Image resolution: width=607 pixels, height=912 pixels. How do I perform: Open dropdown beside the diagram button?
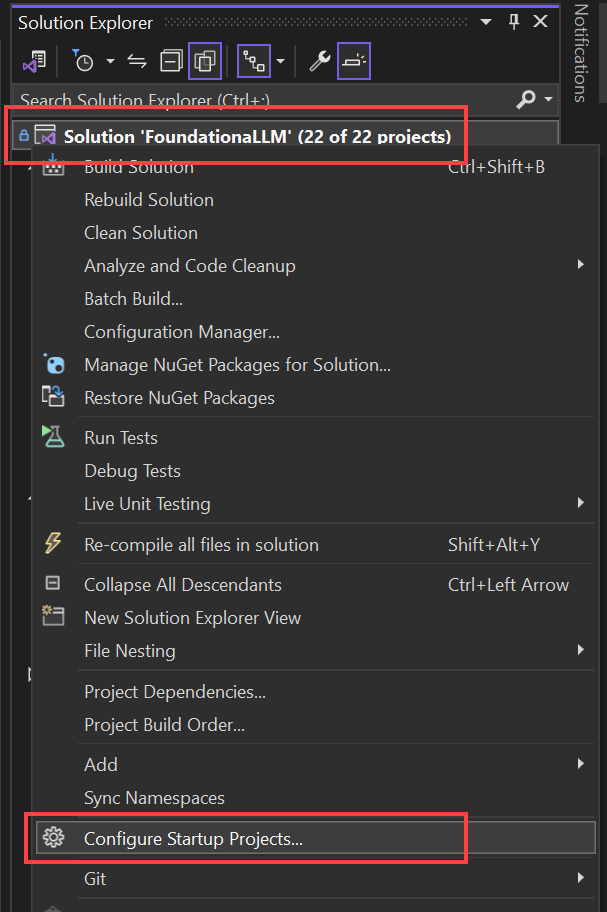(280, 61)
